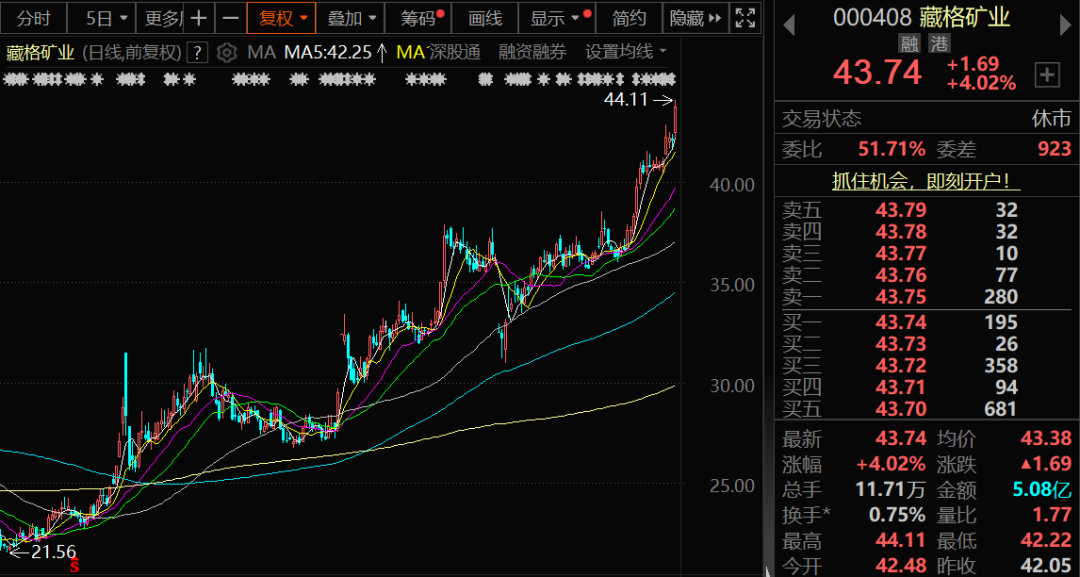Screen dimensions: 1080x577
Task: Add stock to watchlist with plus box
Action: pos(1047,74)
